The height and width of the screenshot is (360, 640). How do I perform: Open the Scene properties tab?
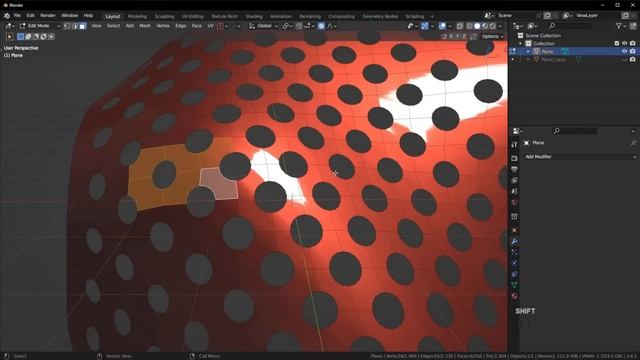[x=514, y=191]
